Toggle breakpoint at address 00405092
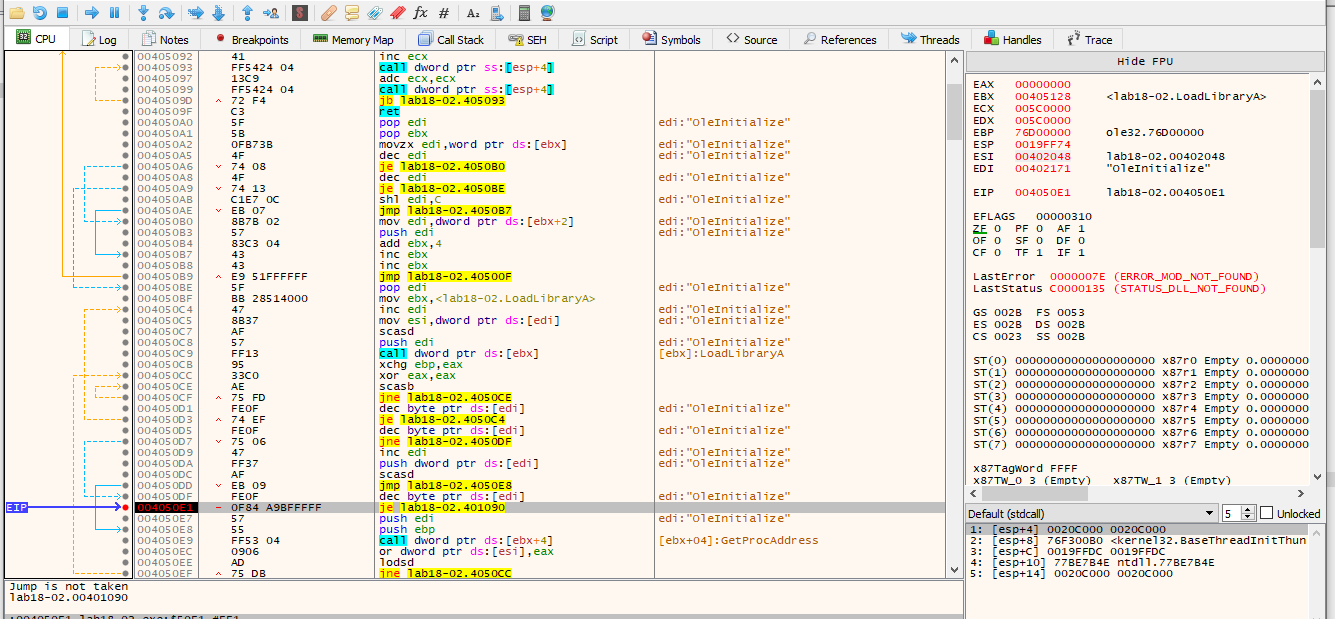1335x619 pixels. coord(126,57)
